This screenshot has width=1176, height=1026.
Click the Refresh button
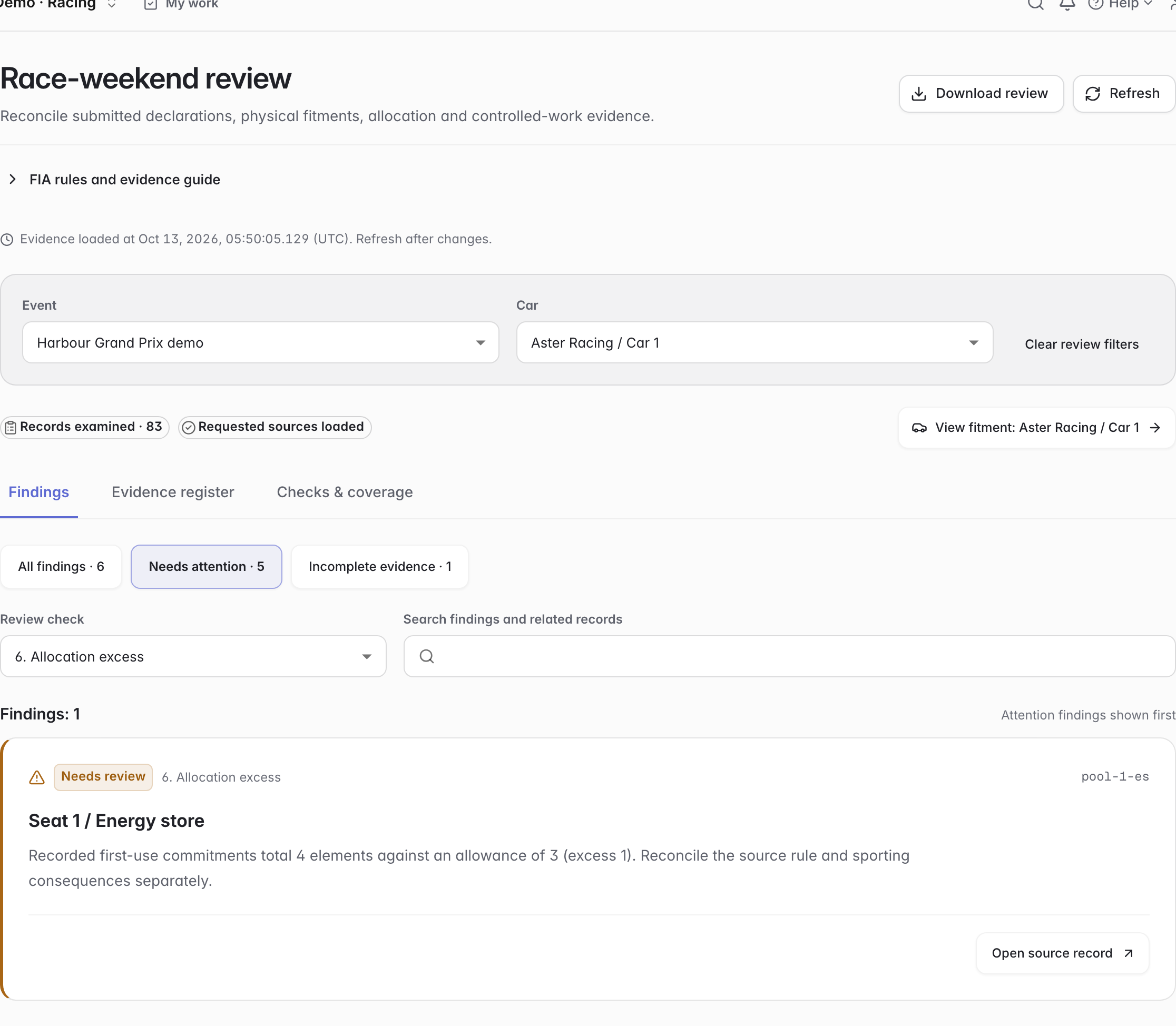coord(1123,93)
